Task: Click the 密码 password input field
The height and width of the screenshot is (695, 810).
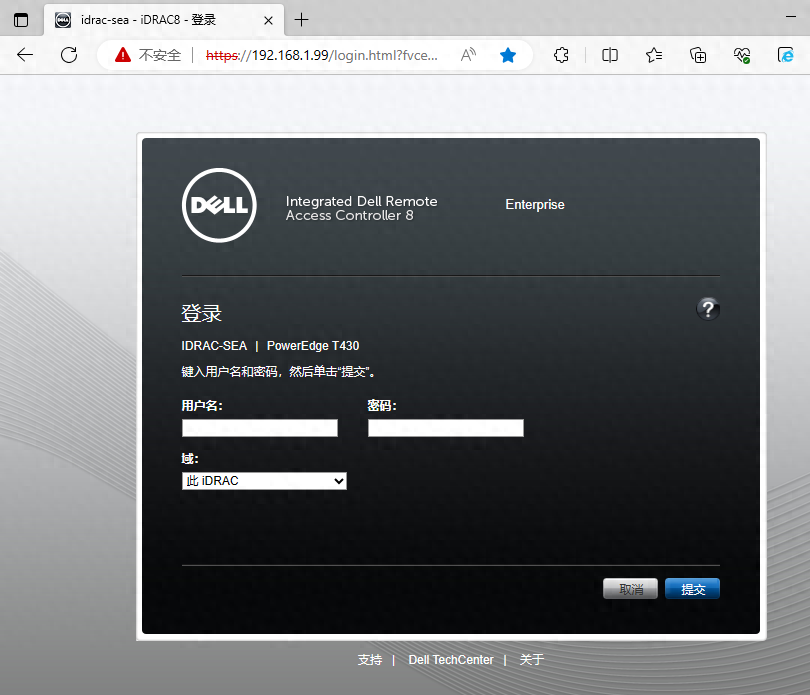Action: (445, 428)
